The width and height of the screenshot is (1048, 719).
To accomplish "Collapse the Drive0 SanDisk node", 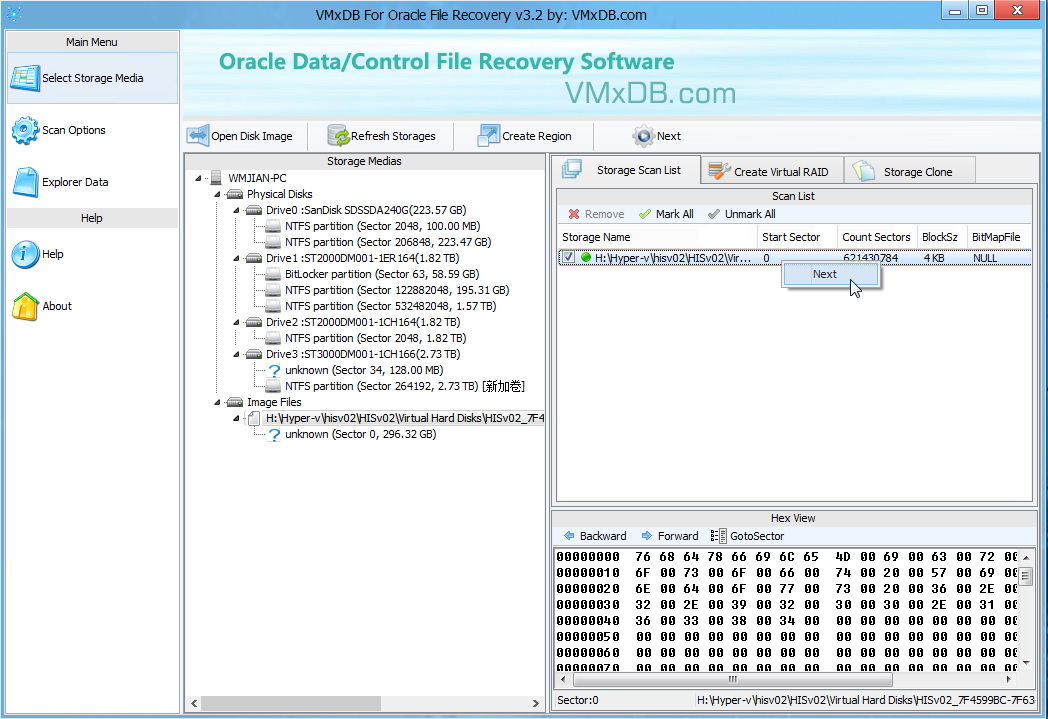I will (x=236, y=210).
